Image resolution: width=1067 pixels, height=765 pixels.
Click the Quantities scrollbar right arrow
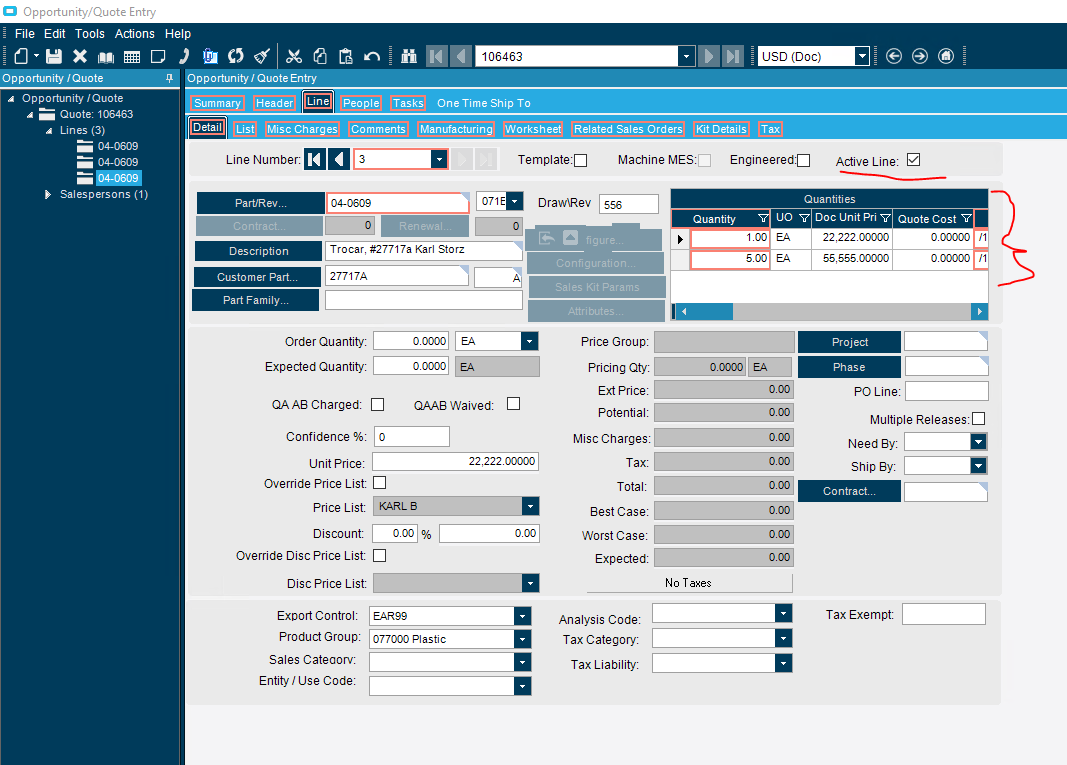tap(979, 312)
